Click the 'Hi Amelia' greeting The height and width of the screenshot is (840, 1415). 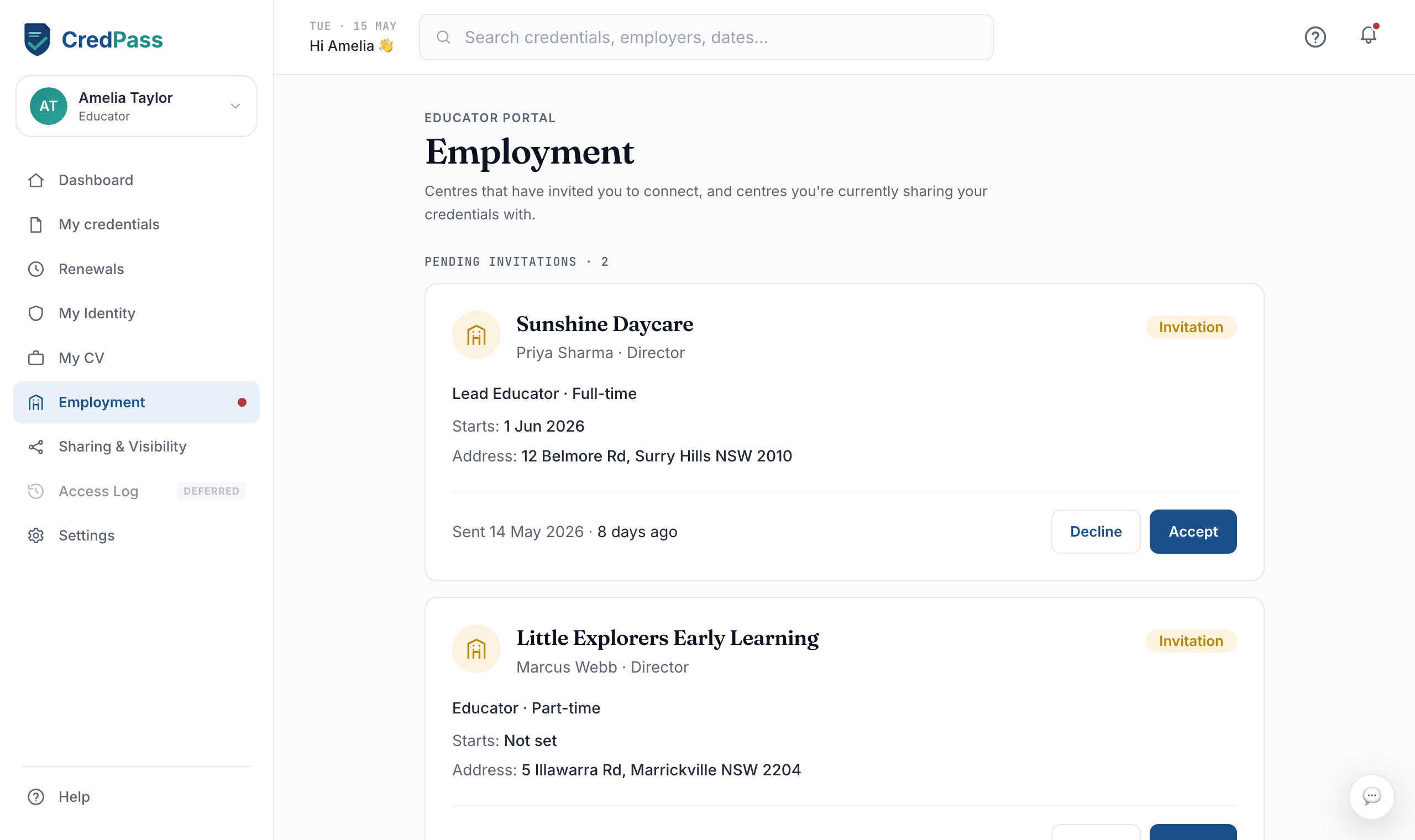click(352, 46)
